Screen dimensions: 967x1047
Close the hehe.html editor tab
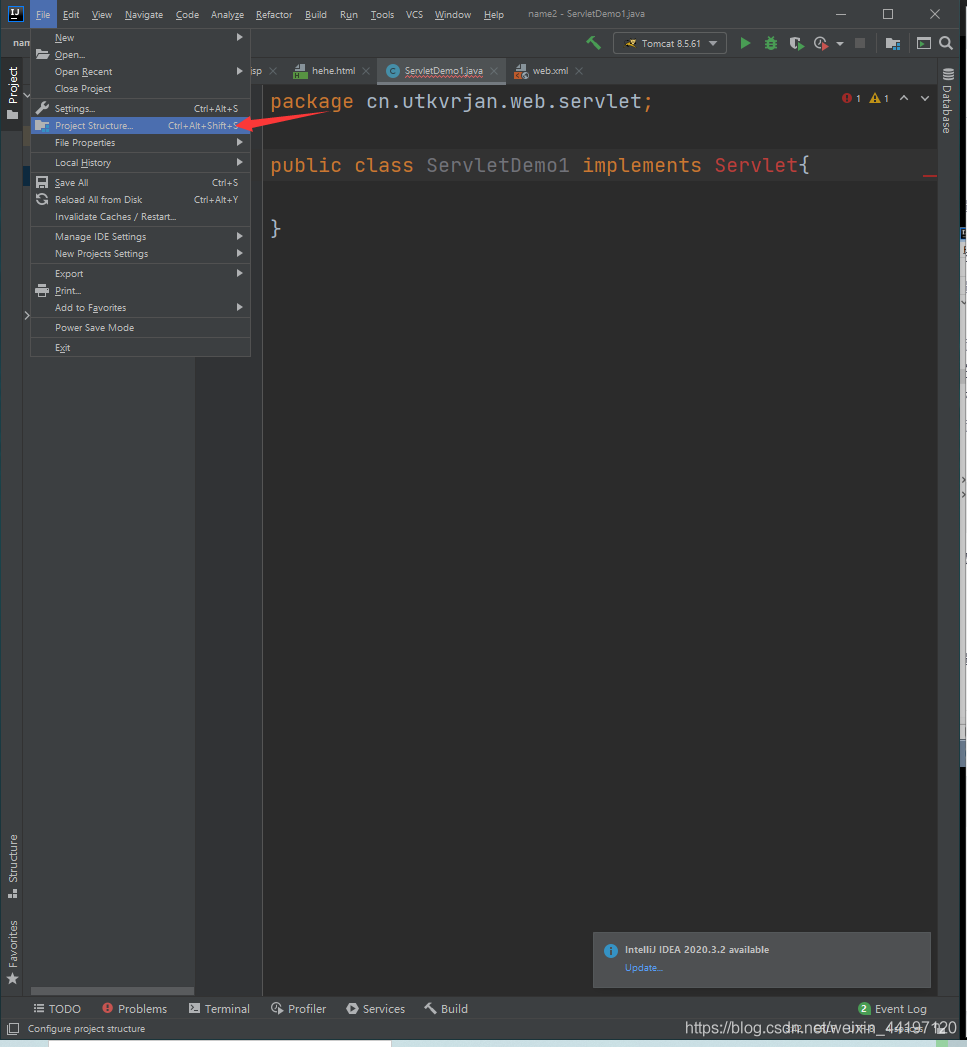[x=366, y=71]
